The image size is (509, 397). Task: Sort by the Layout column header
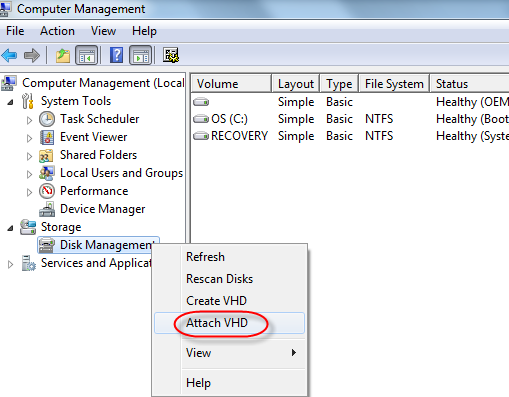[x=296, y=84]
